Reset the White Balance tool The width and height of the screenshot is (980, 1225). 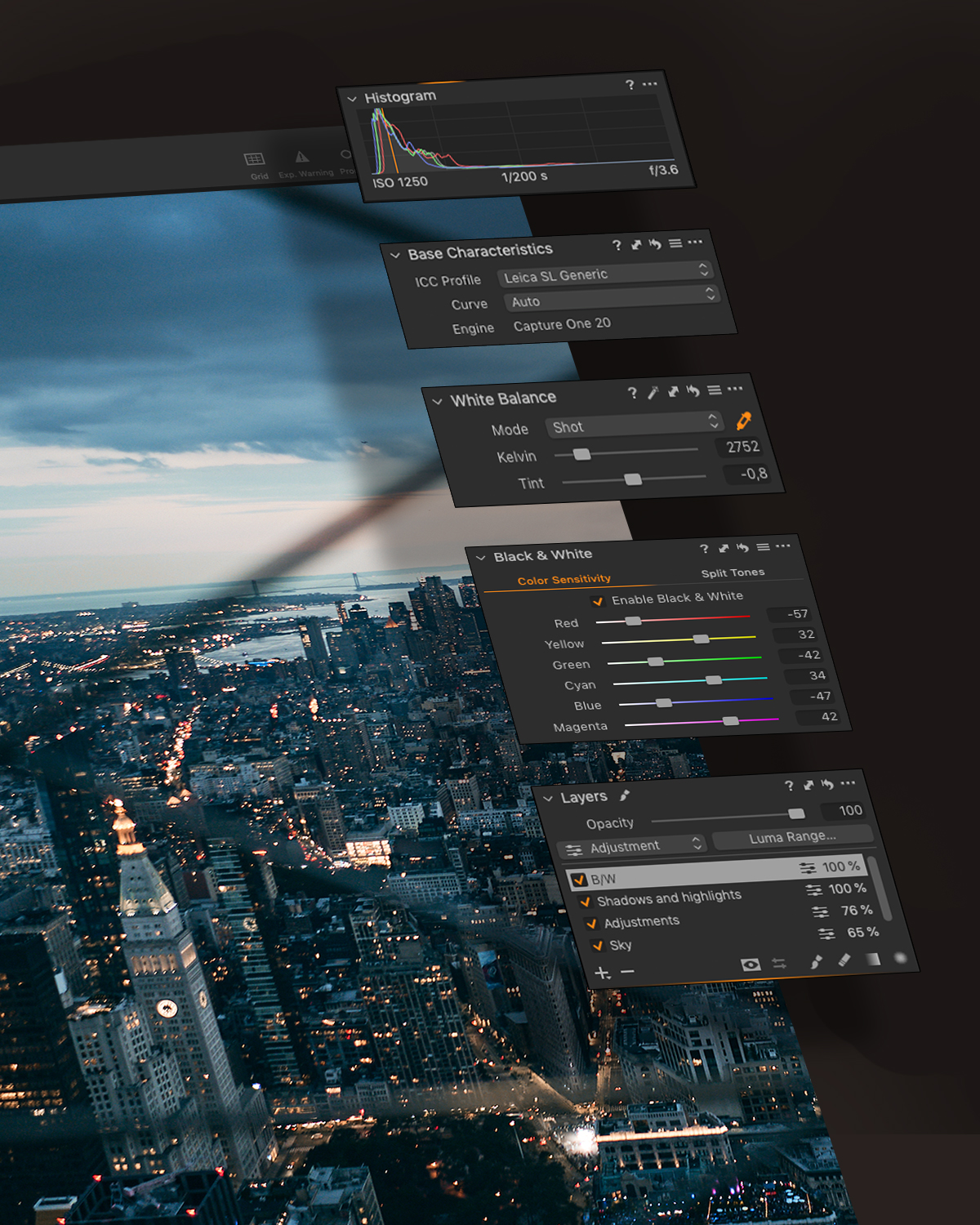(693, 390)
